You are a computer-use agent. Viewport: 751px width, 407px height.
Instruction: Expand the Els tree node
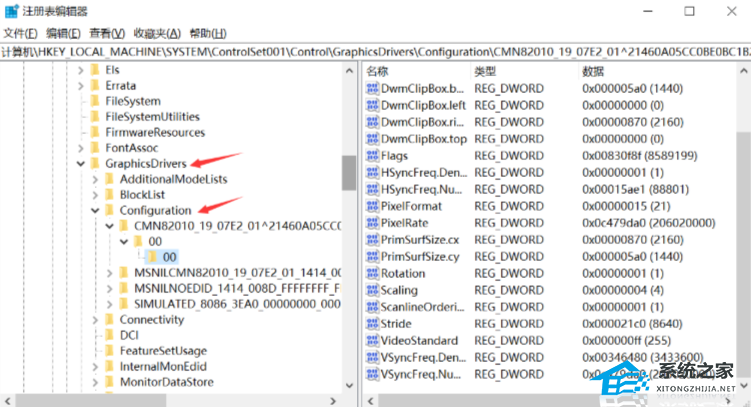coord(80,70)
